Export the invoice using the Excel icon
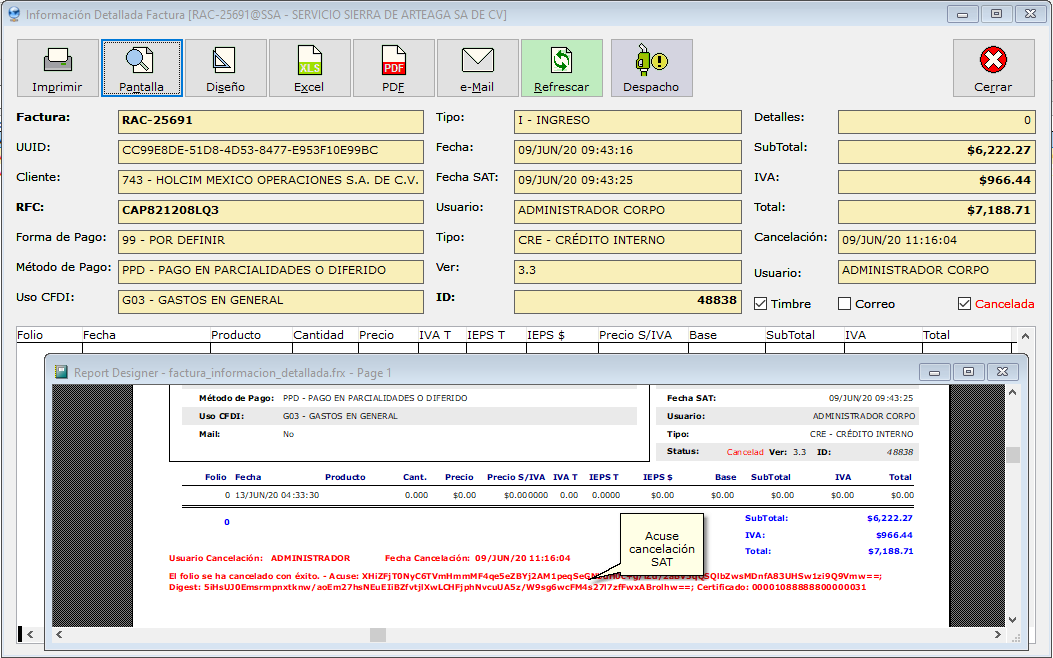Image resolution: width=1053 pixels, height=658 pixels. [x=309, y=67]
